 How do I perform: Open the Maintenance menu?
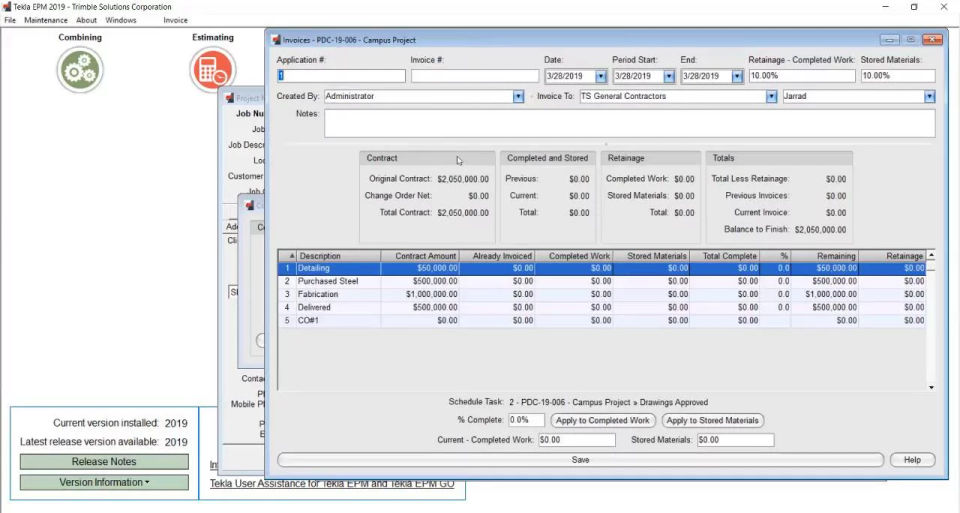pyautogui.click(x=46, y=20)
